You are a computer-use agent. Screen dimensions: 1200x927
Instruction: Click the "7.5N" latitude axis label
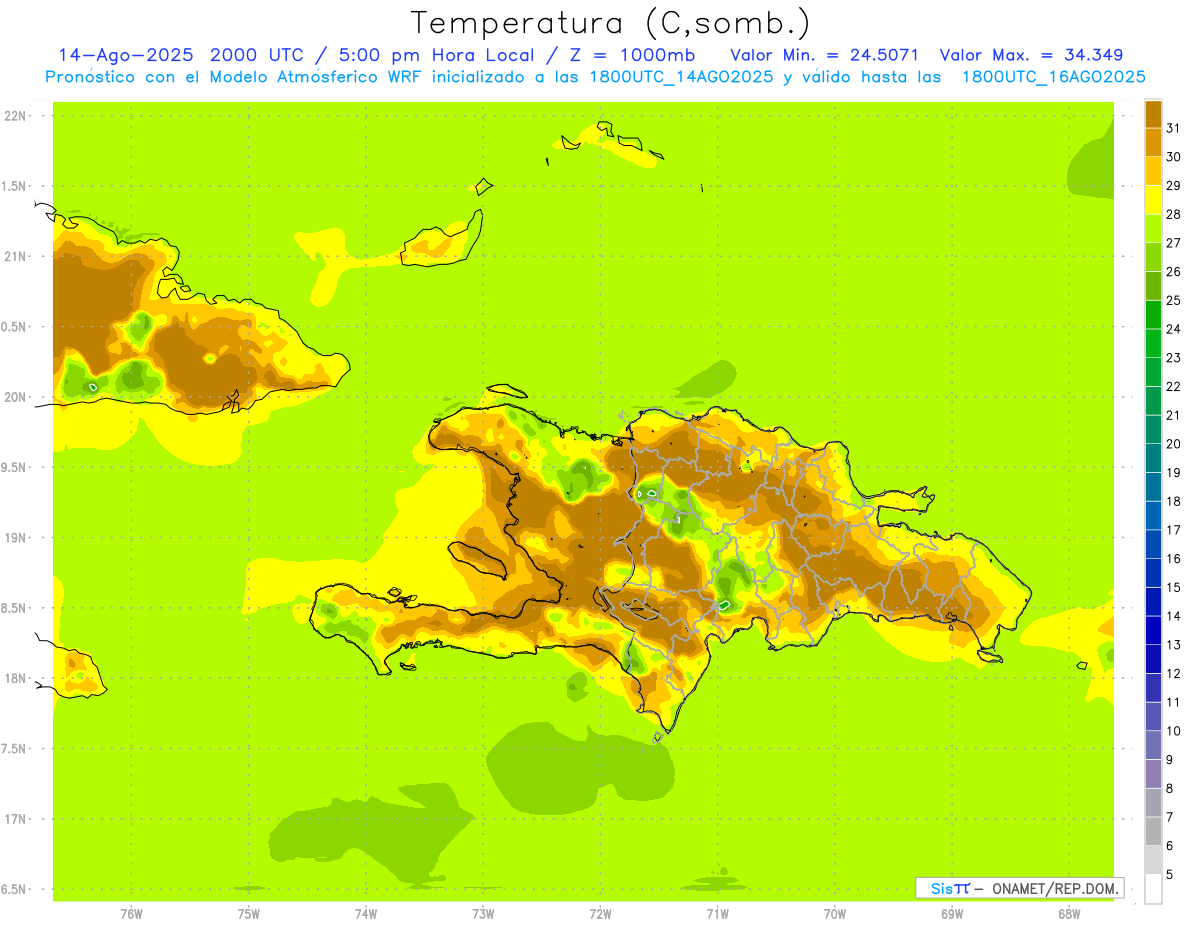click(14, 749)
